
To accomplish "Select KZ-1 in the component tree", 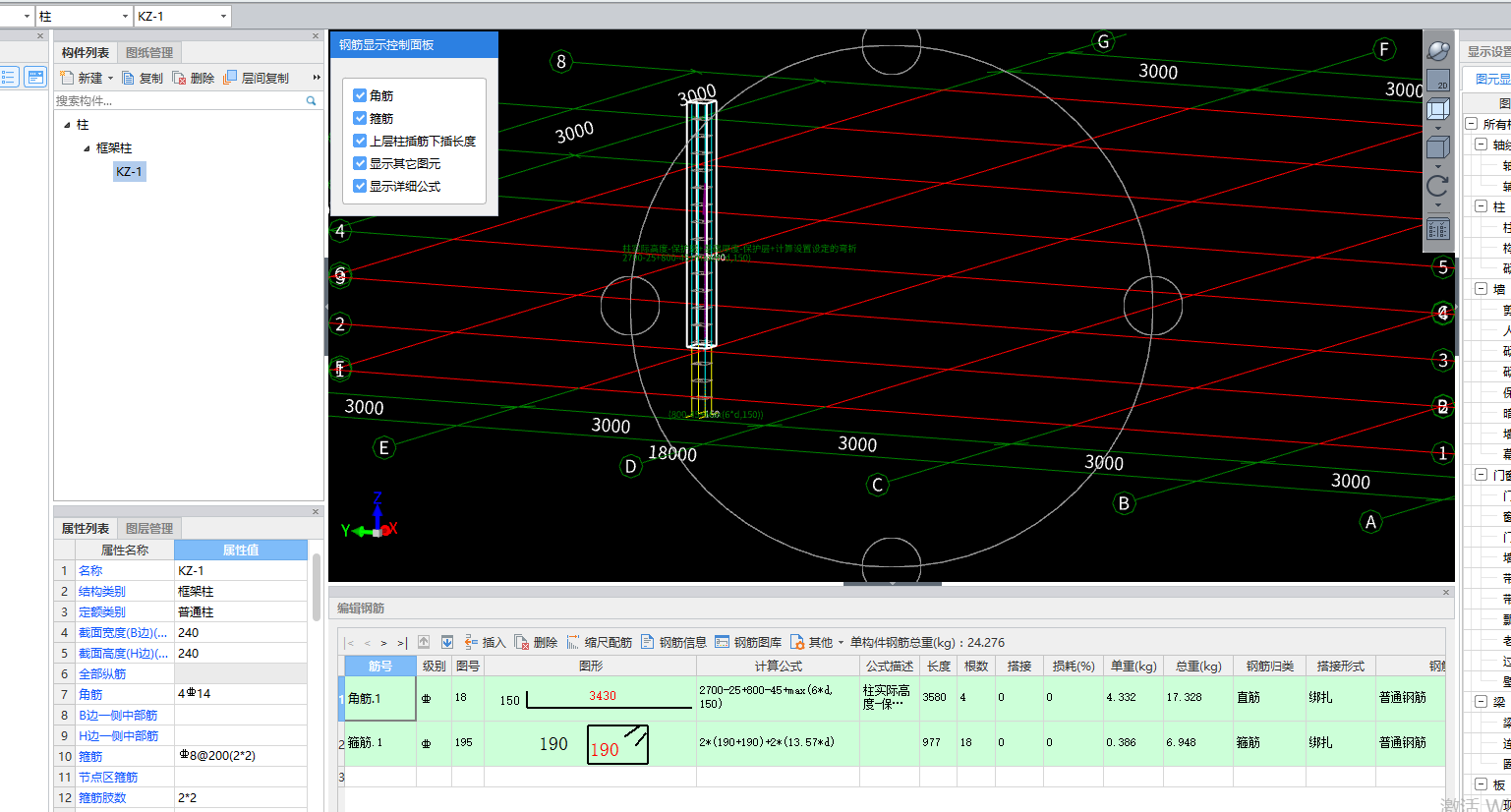I will pos(129,172).
